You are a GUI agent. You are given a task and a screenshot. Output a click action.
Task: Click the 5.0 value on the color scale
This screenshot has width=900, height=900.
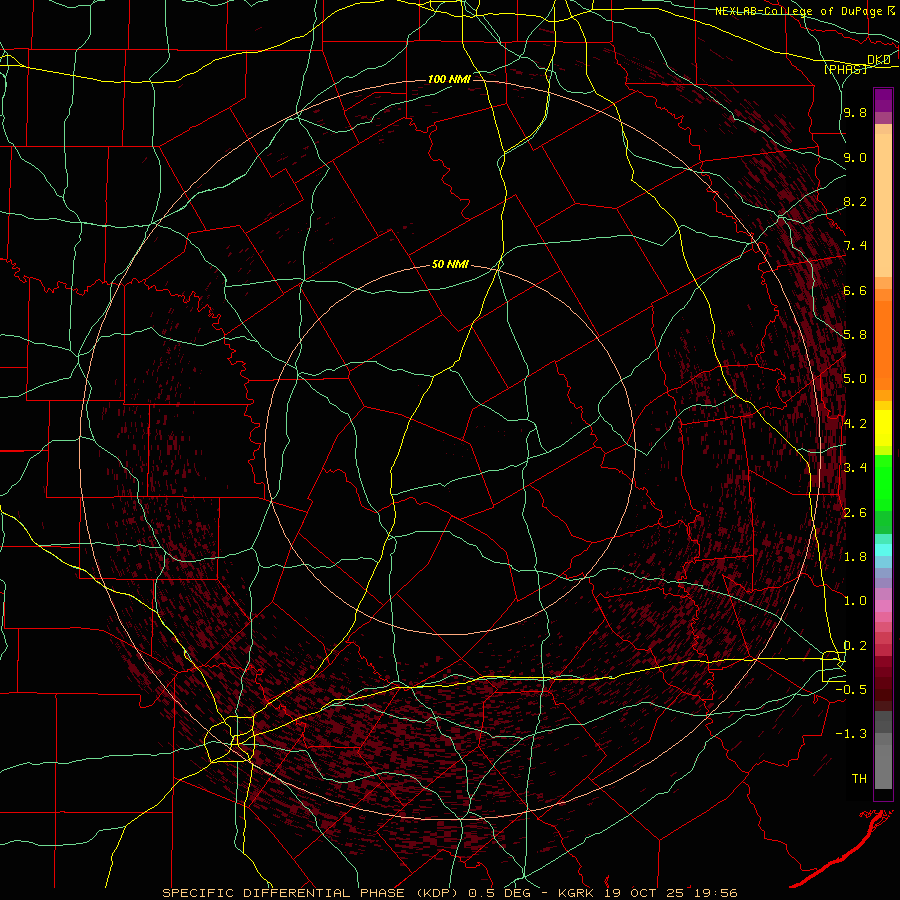click(x=855, y=379)
